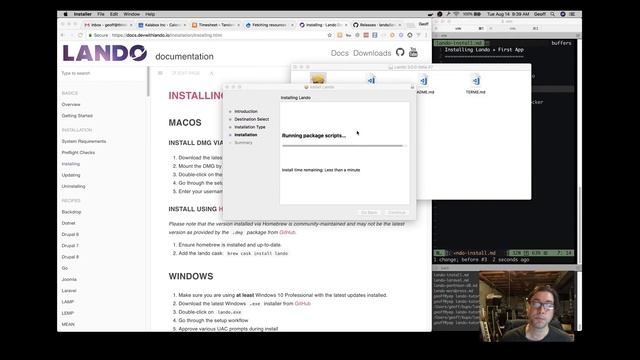Open Spotlight search in menu bar
The width and height of the screenshot is (640, 360).
[553, 14]
